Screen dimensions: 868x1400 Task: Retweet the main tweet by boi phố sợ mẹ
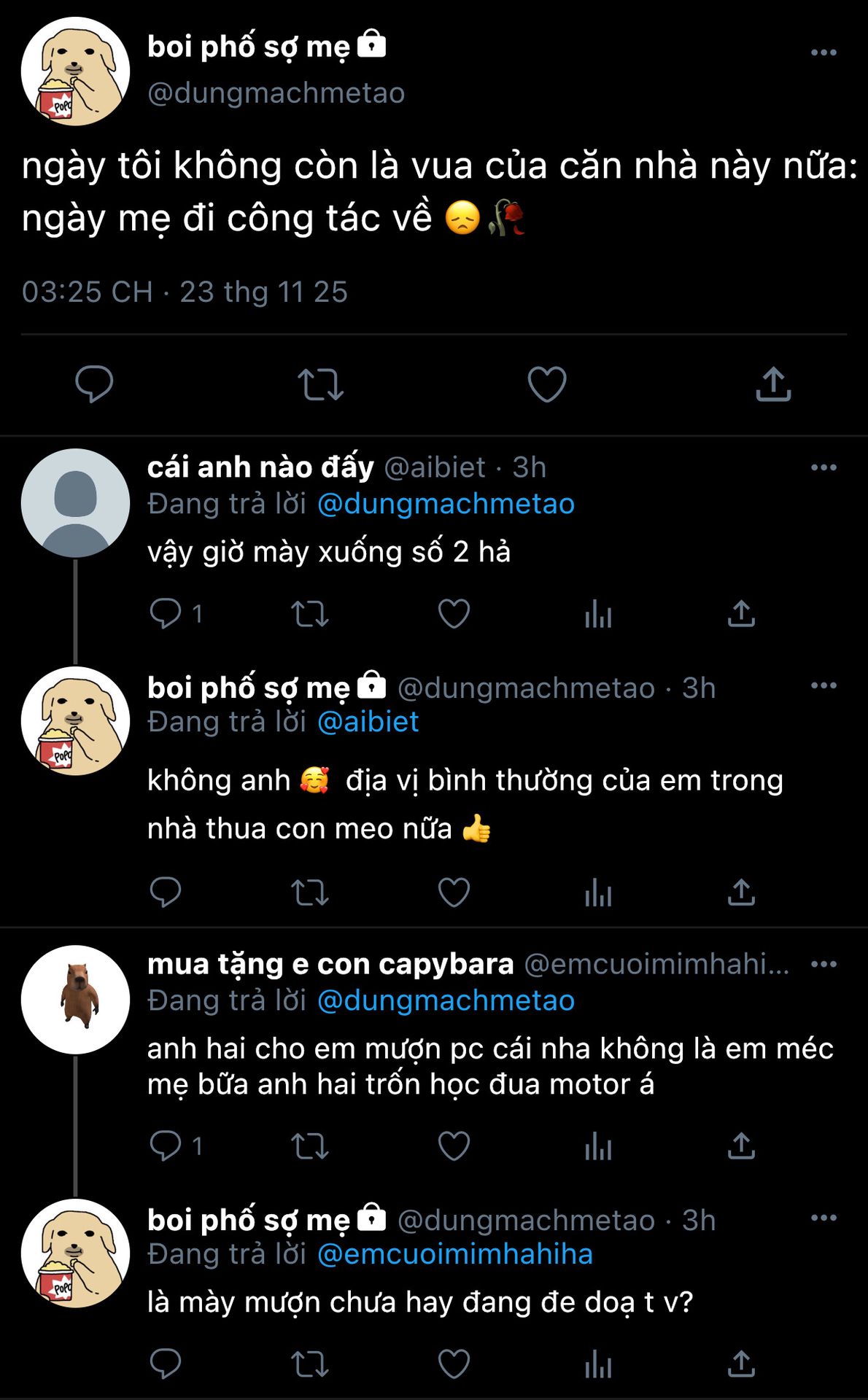[320, 384]
